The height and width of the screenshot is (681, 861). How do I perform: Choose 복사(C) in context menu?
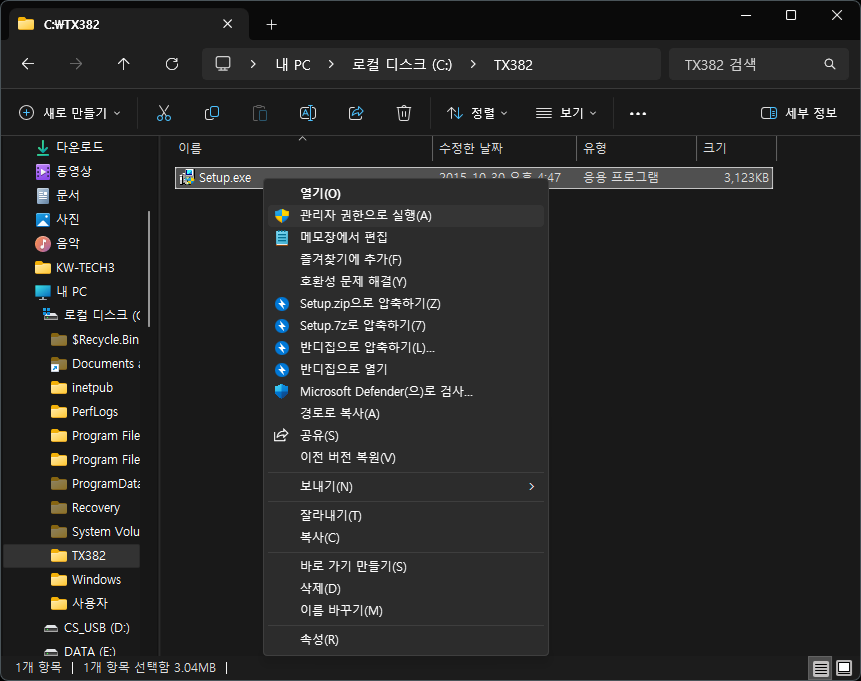click(x=406, y=538)
